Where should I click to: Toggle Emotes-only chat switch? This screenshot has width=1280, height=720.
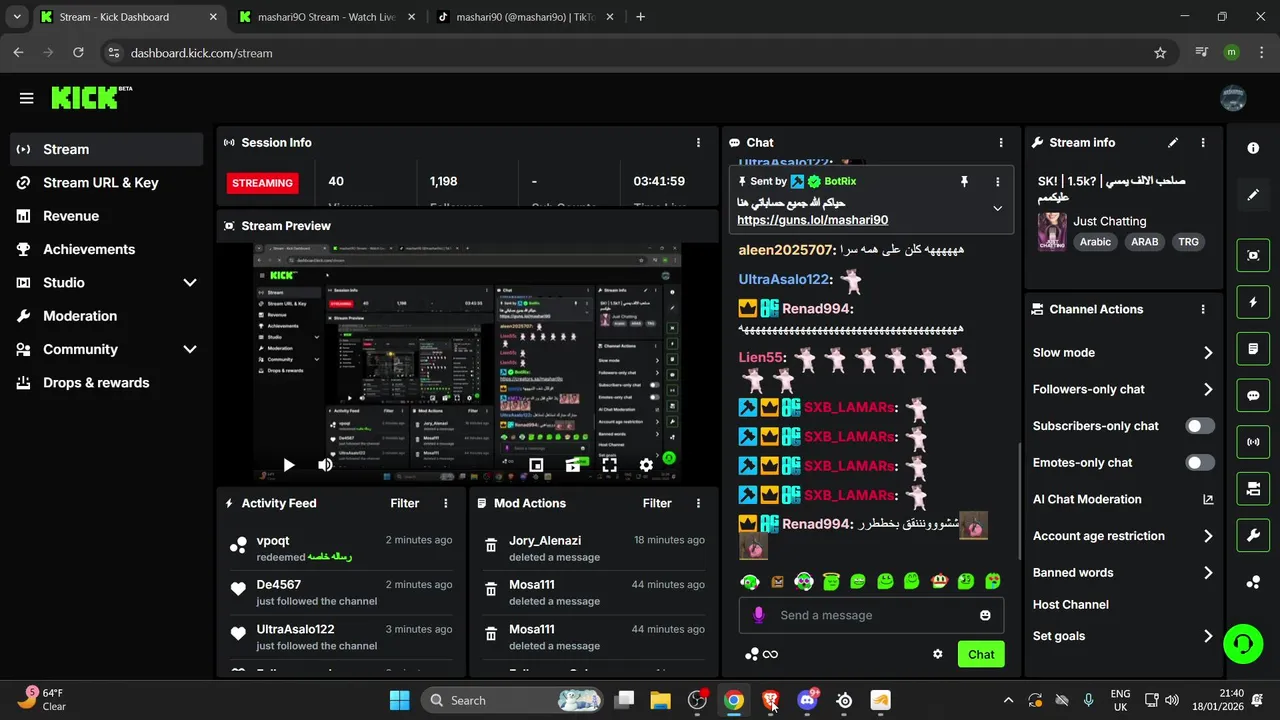pyautogui.click(x=1200, y=463)
